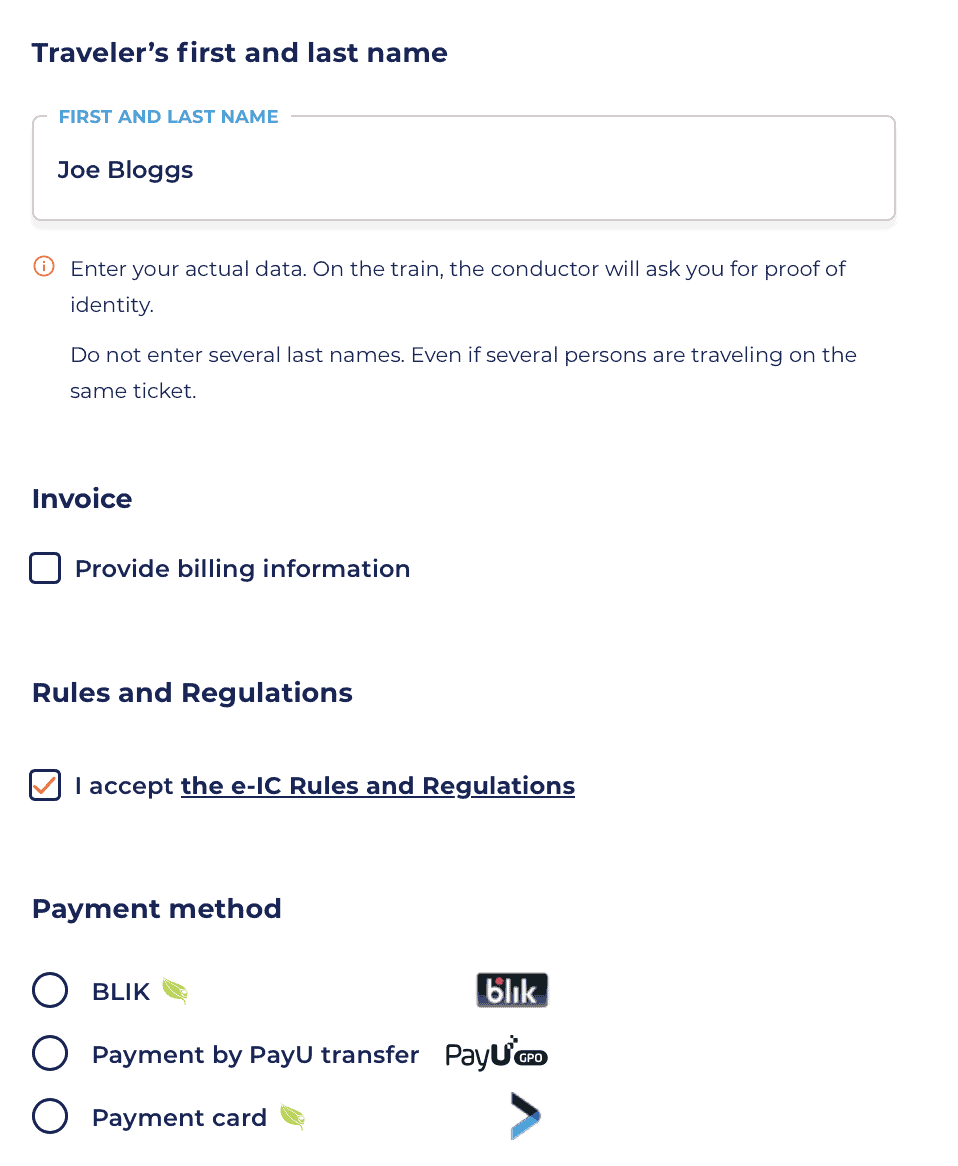Click the orange info icon beside identity notice
Viewport: 958px width, 1166px height.
[44, 266]
